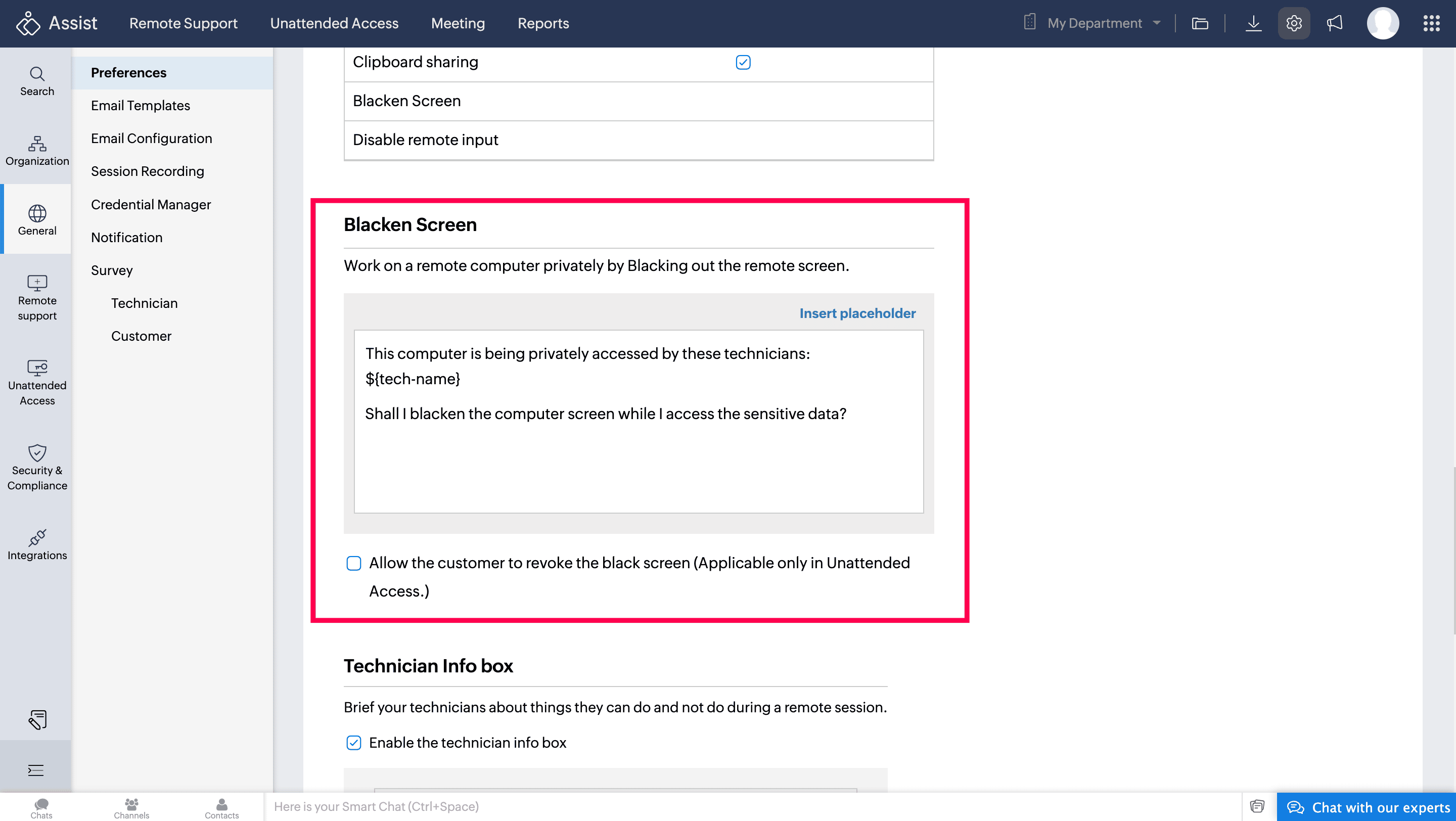
Task: Open Survey section in preferences list
Action: [112, 270]
